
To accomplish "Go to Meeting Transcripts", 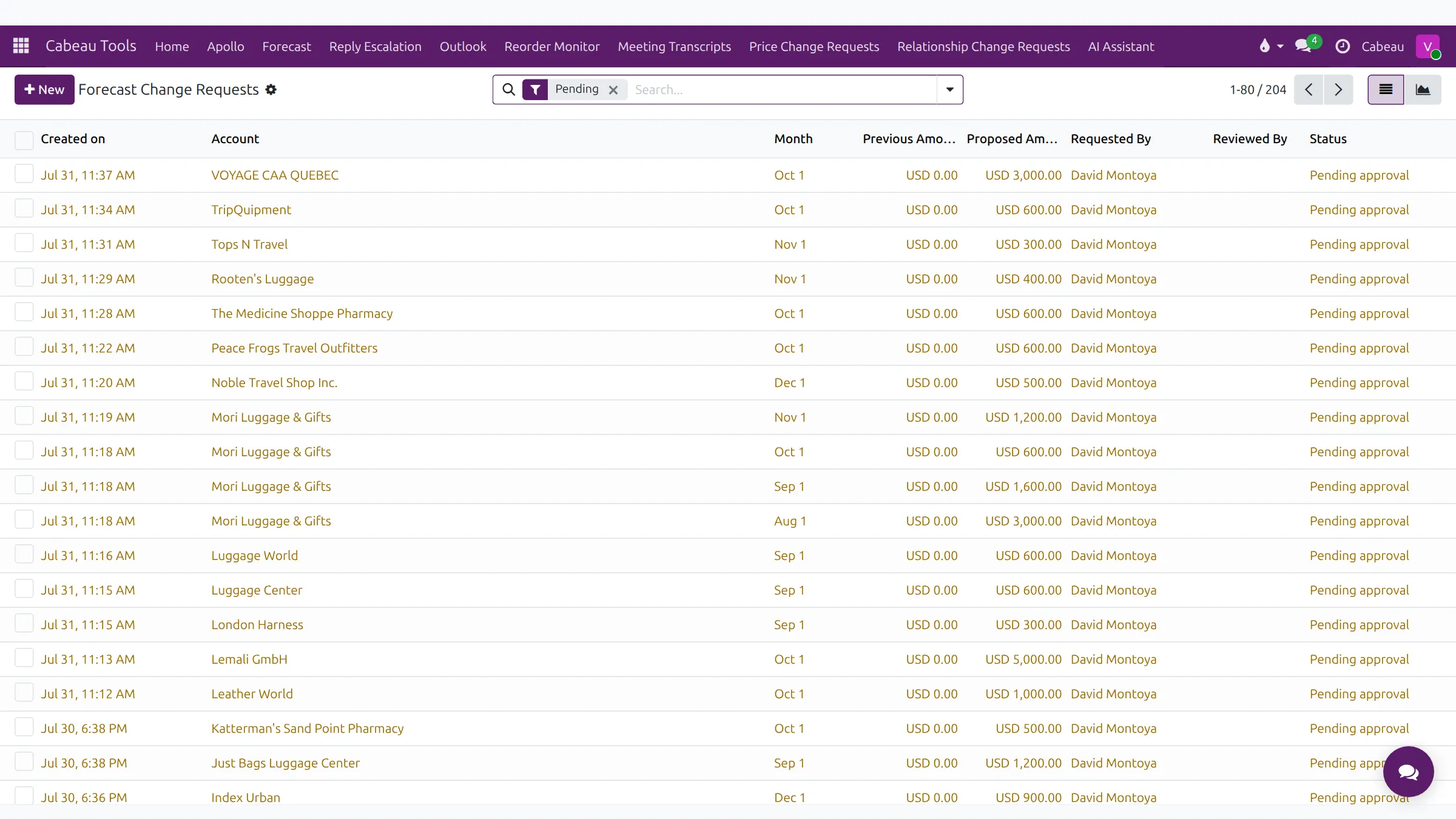I will pos(674,46).
